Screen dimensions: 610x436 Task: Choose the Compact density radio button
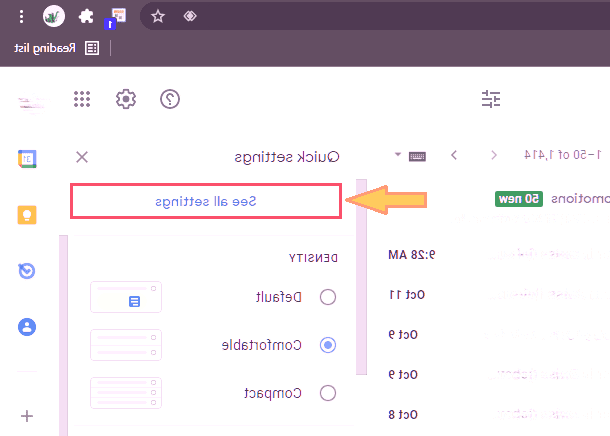pos(327,393)
